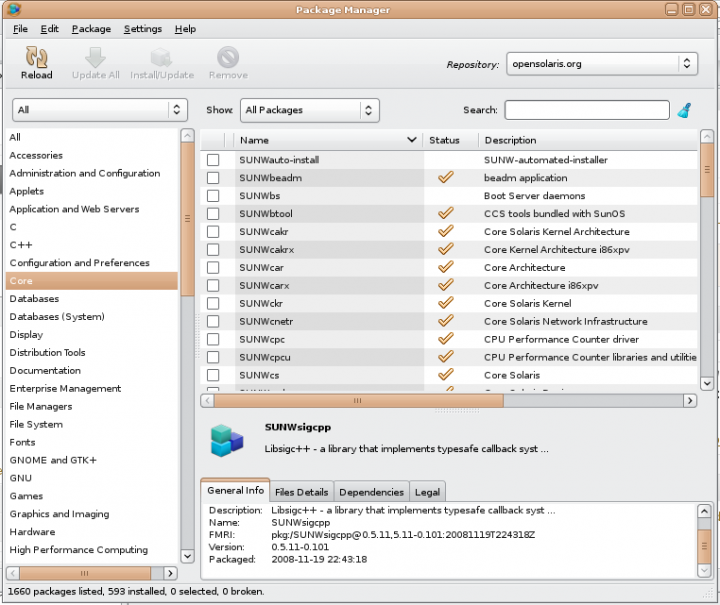Screen dimensions: 720x605
Task: Open the Package menu
Action: coord(91,29)
